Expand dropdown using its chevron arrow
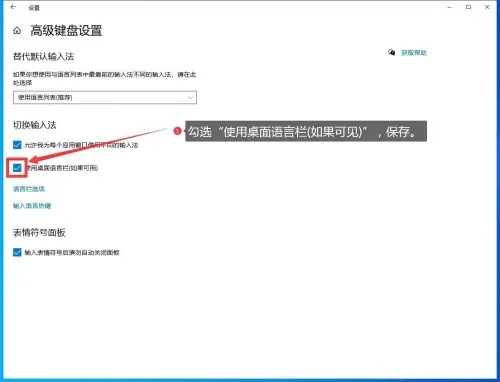The height and width of the screenshot is (382, 500). (x=190, y=97)
